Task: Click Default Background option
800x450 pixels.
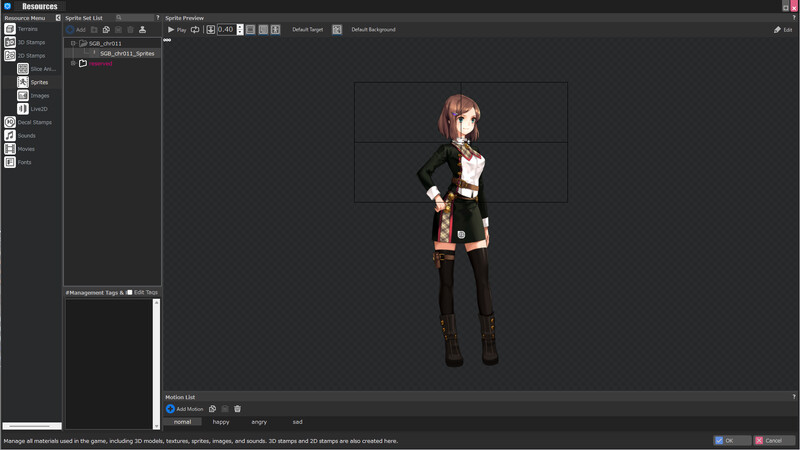Action: 373,30
